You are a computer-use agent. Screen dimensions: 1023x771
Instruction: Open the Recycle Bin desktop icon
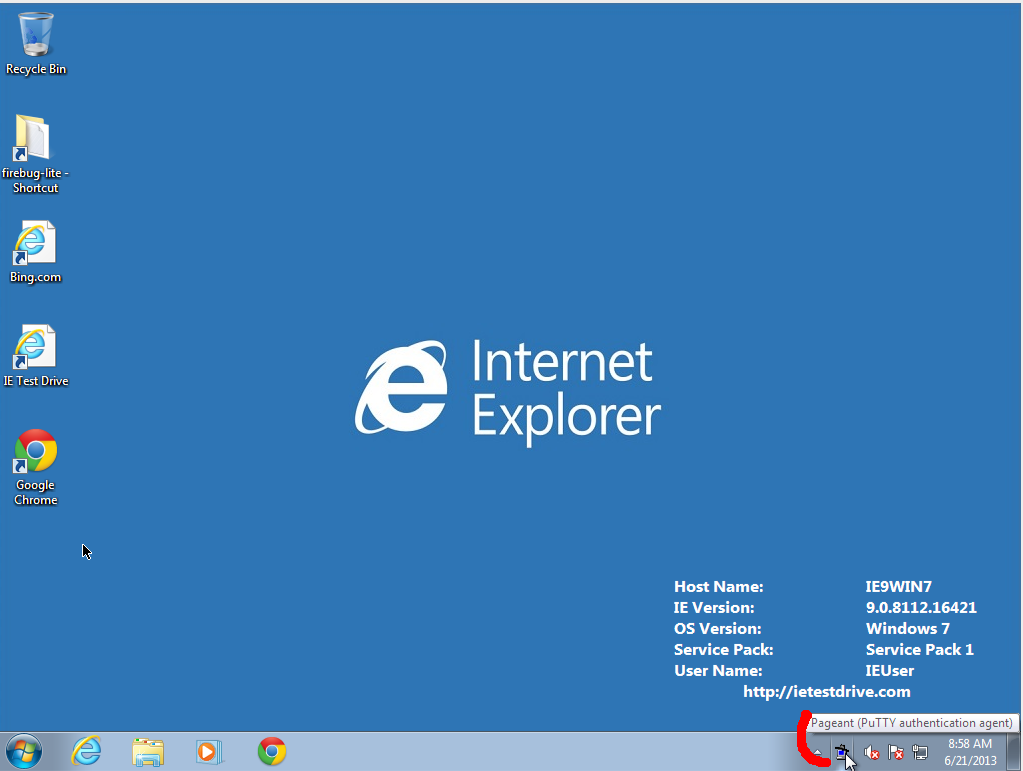click(35, 34)
